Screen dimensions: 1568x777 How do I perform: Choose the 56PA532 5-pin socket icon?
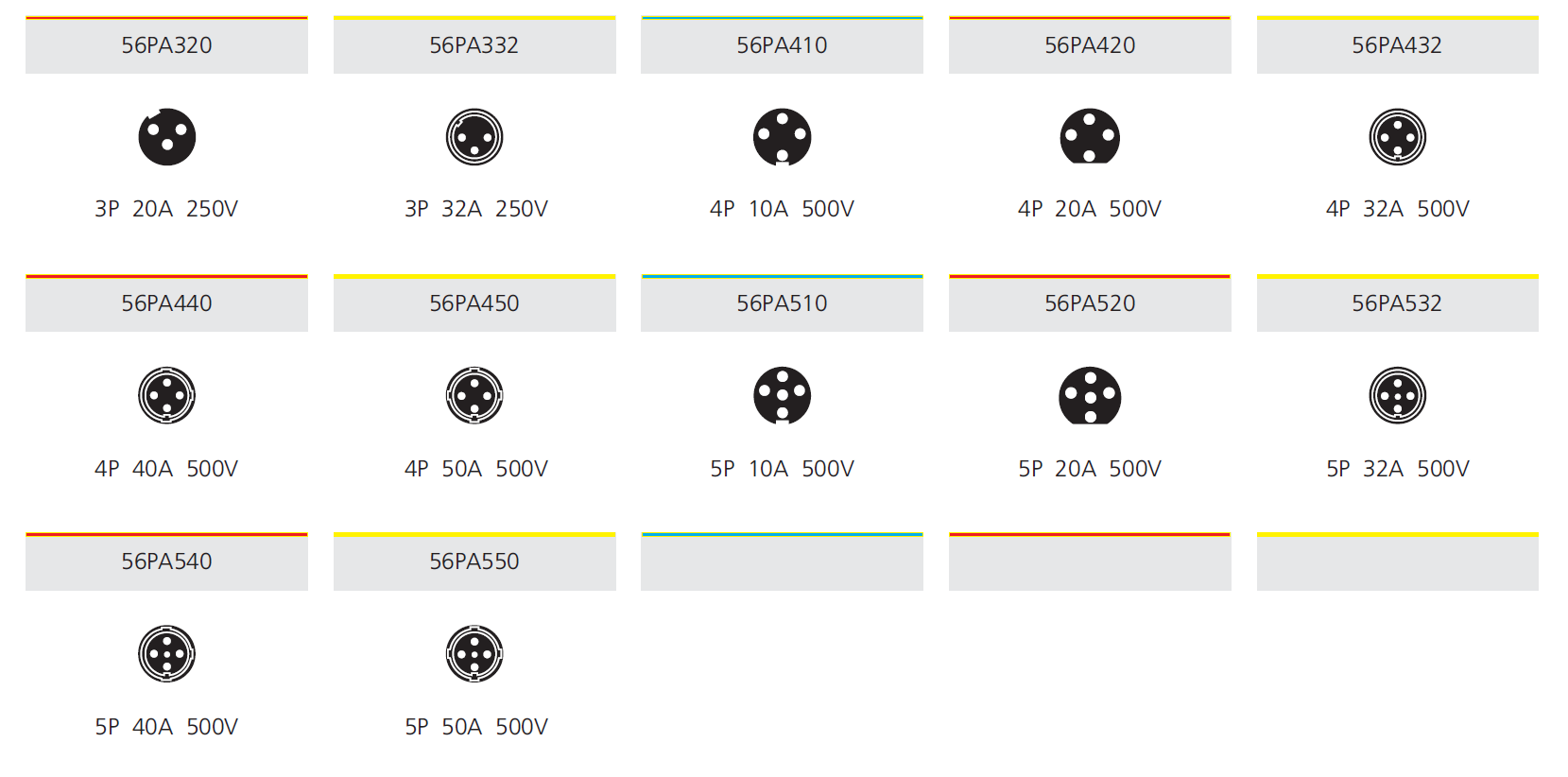1398,395
